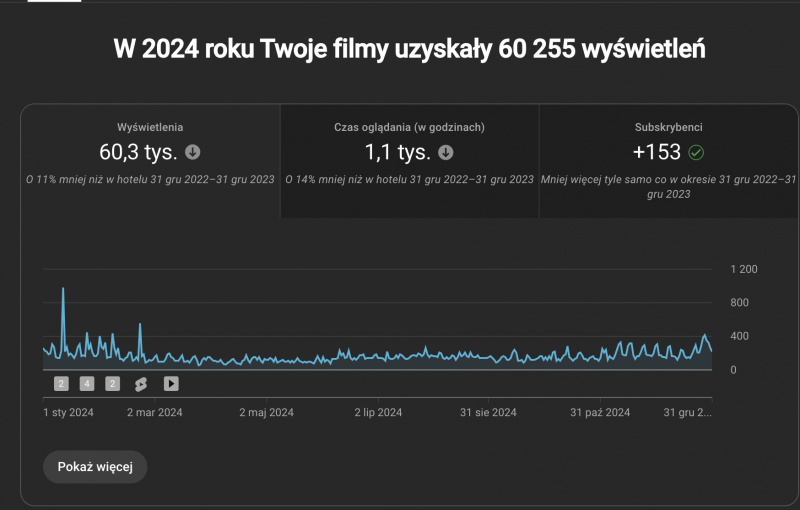Click the "31 paź 2024" axis date
Image resolution: width=800 pixels, height=510 pixels.
tap(600, 412)
